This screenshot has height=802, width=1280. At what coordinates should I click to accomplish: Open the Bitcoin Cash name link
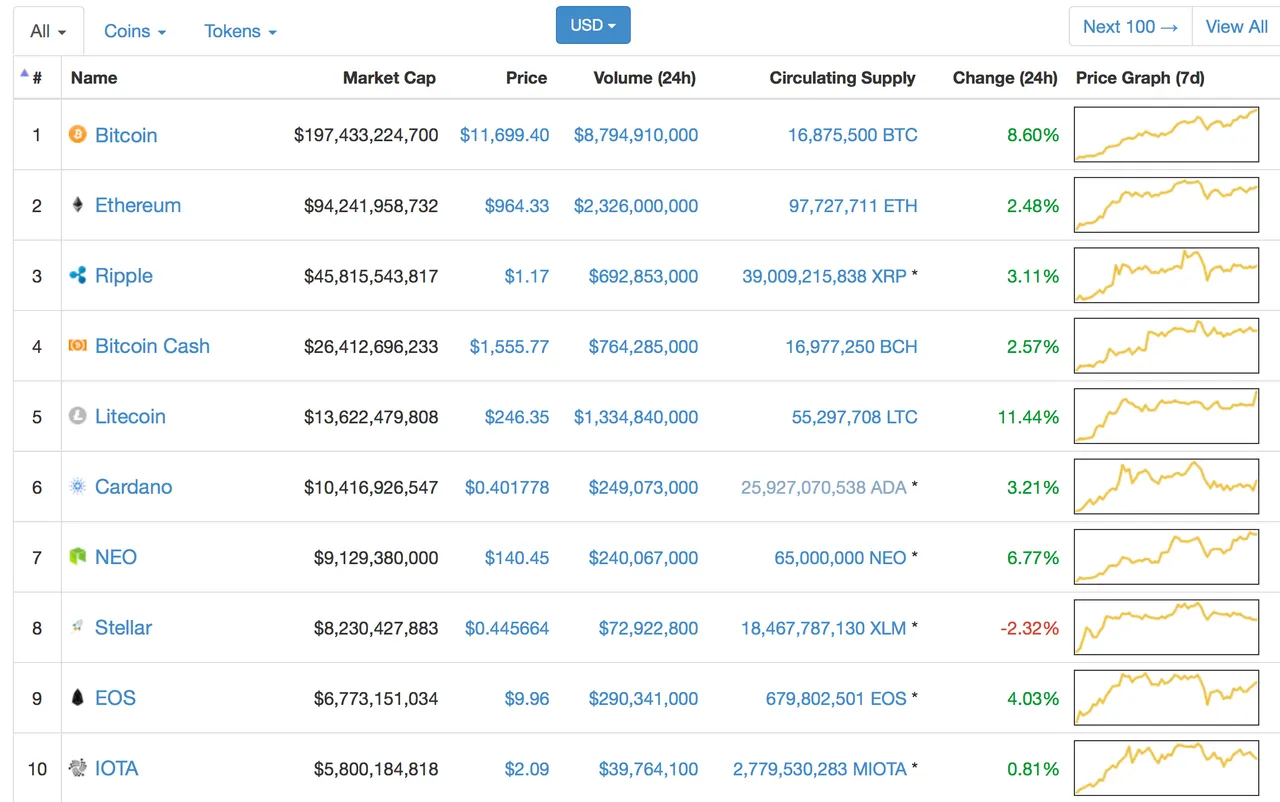click(x=152, y=346)
